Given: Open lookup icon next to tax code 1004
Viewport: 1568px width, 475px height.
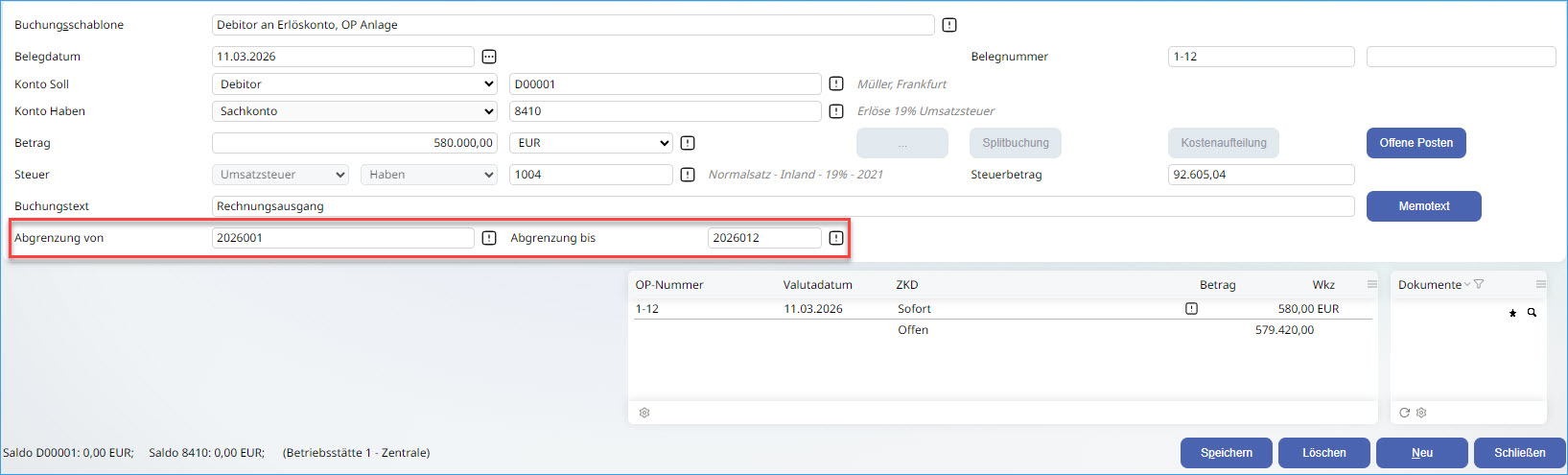Looking at the screenshot, I should coord(688,175).
